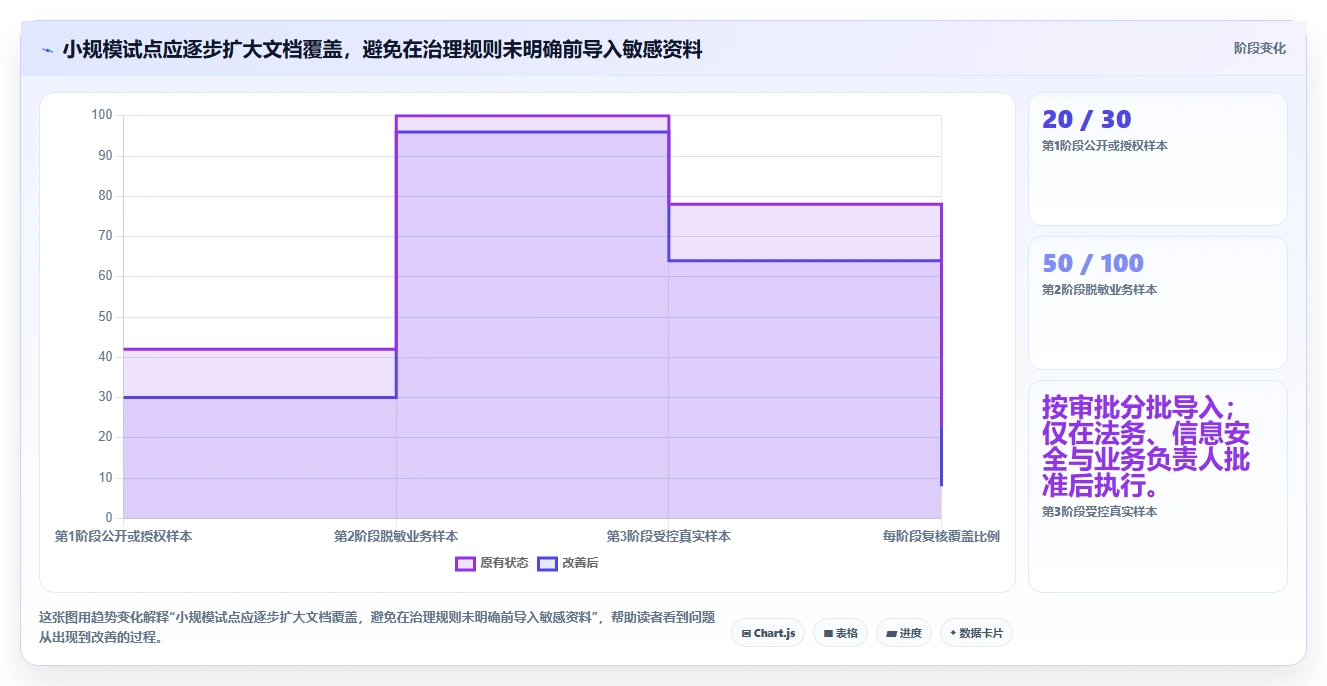The width and height of the screenshot is (1327, 686).
Task: Click the 阶段变化 label in header
Action: pyautogui.click(x=1260, y=48)
